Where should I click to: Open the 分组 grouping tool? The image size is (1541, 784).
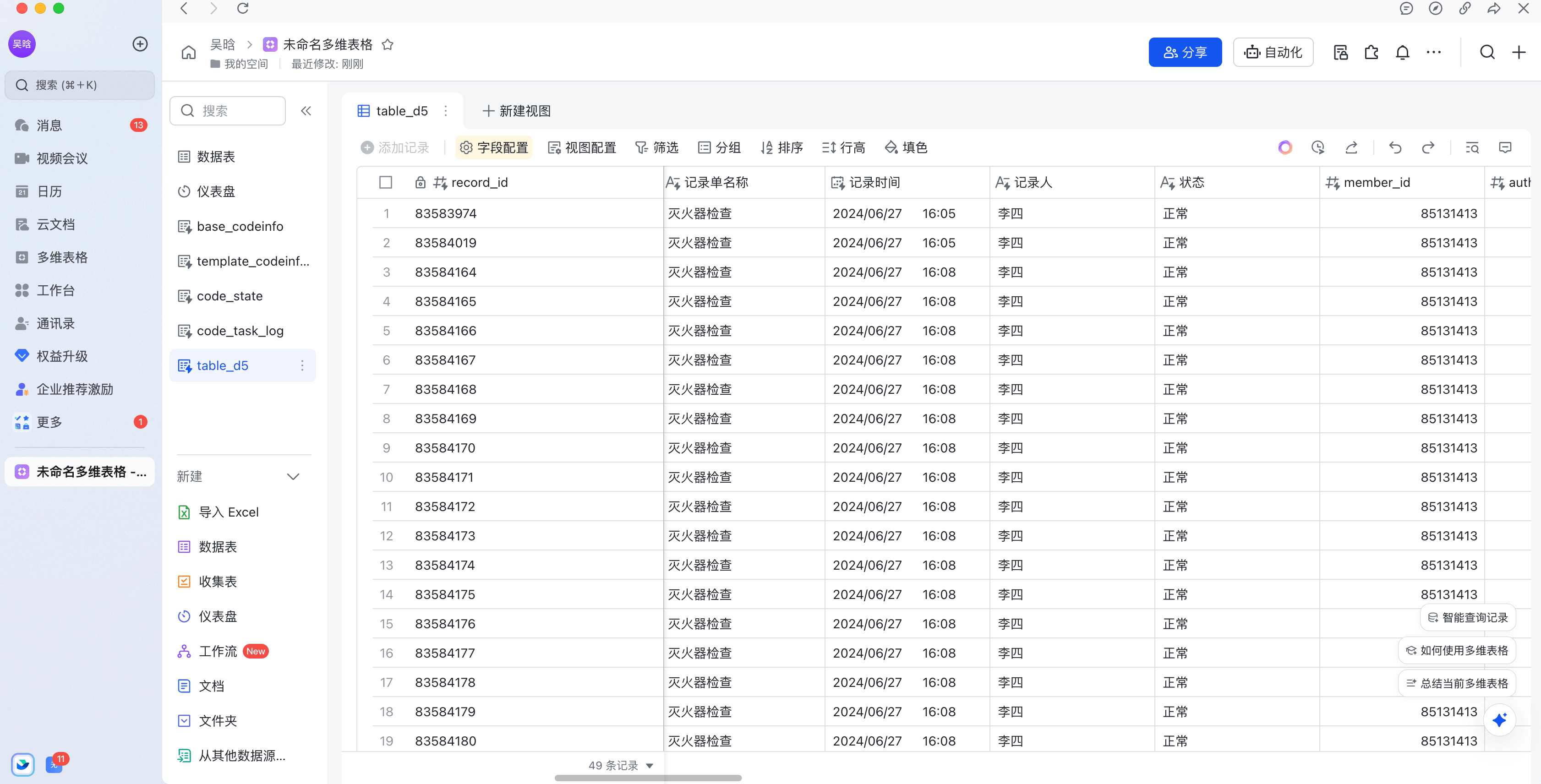point(720,147)
